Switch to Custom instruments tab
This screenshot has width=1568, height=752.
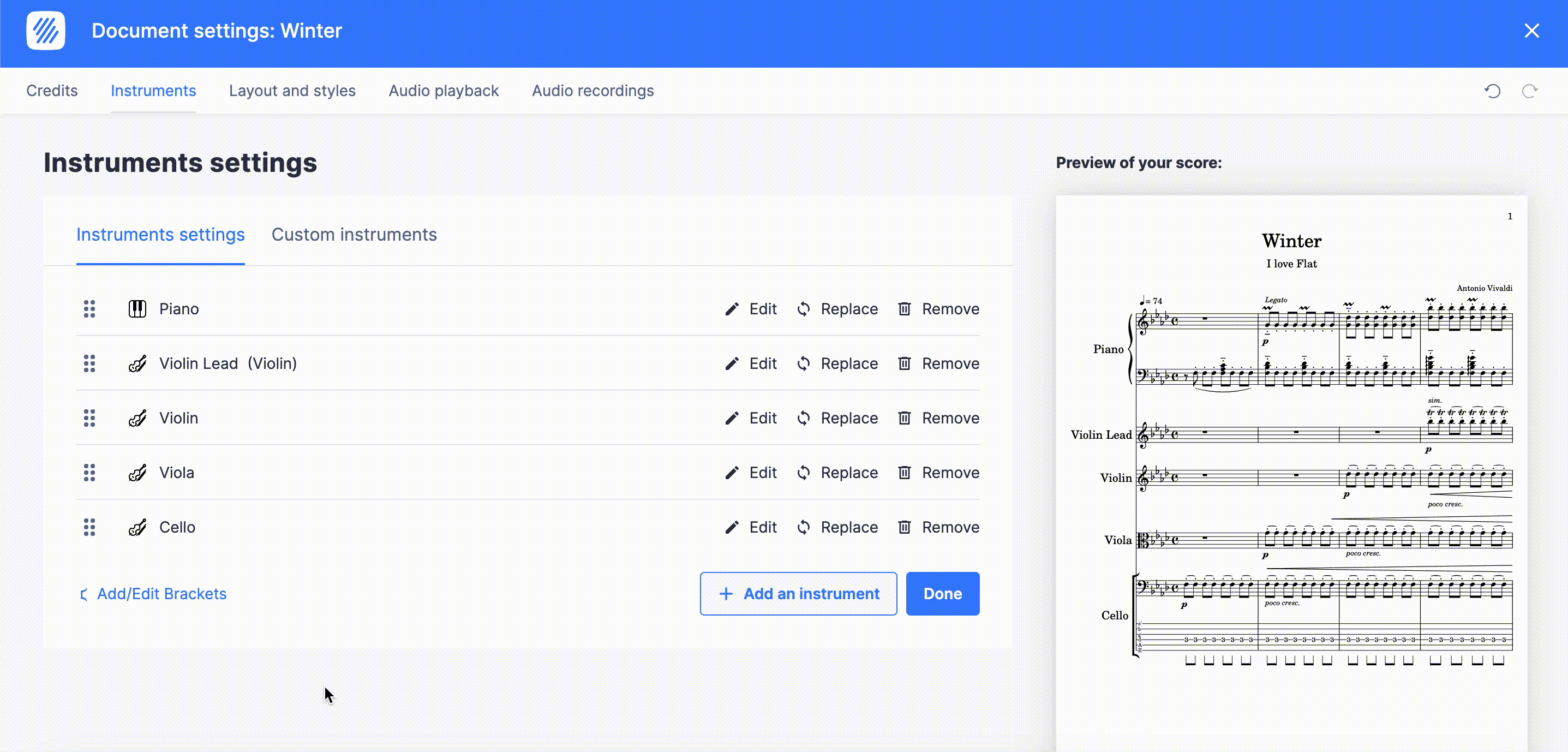(354, 235)
